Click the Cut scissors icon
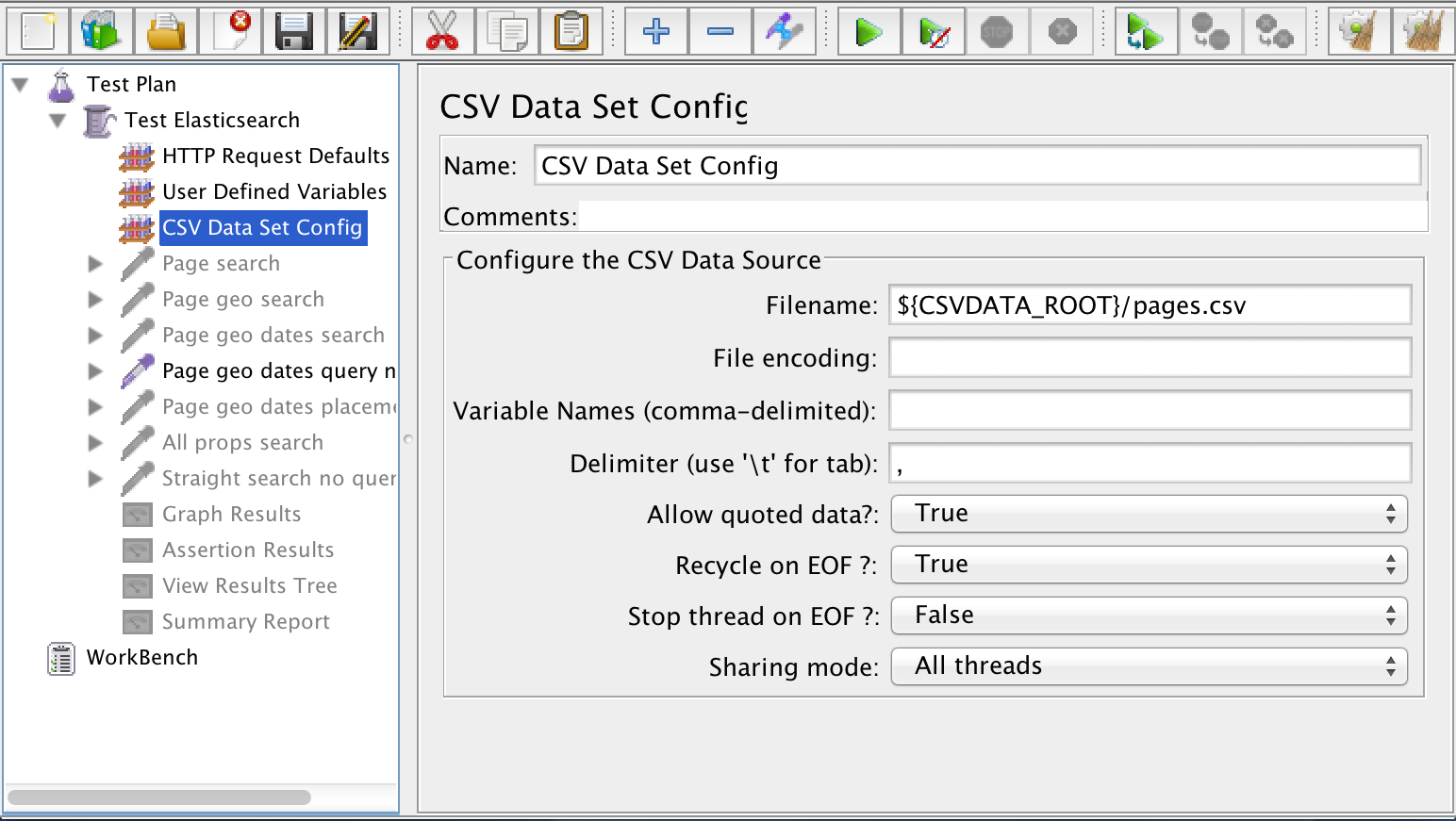 [x=442, y=32]
